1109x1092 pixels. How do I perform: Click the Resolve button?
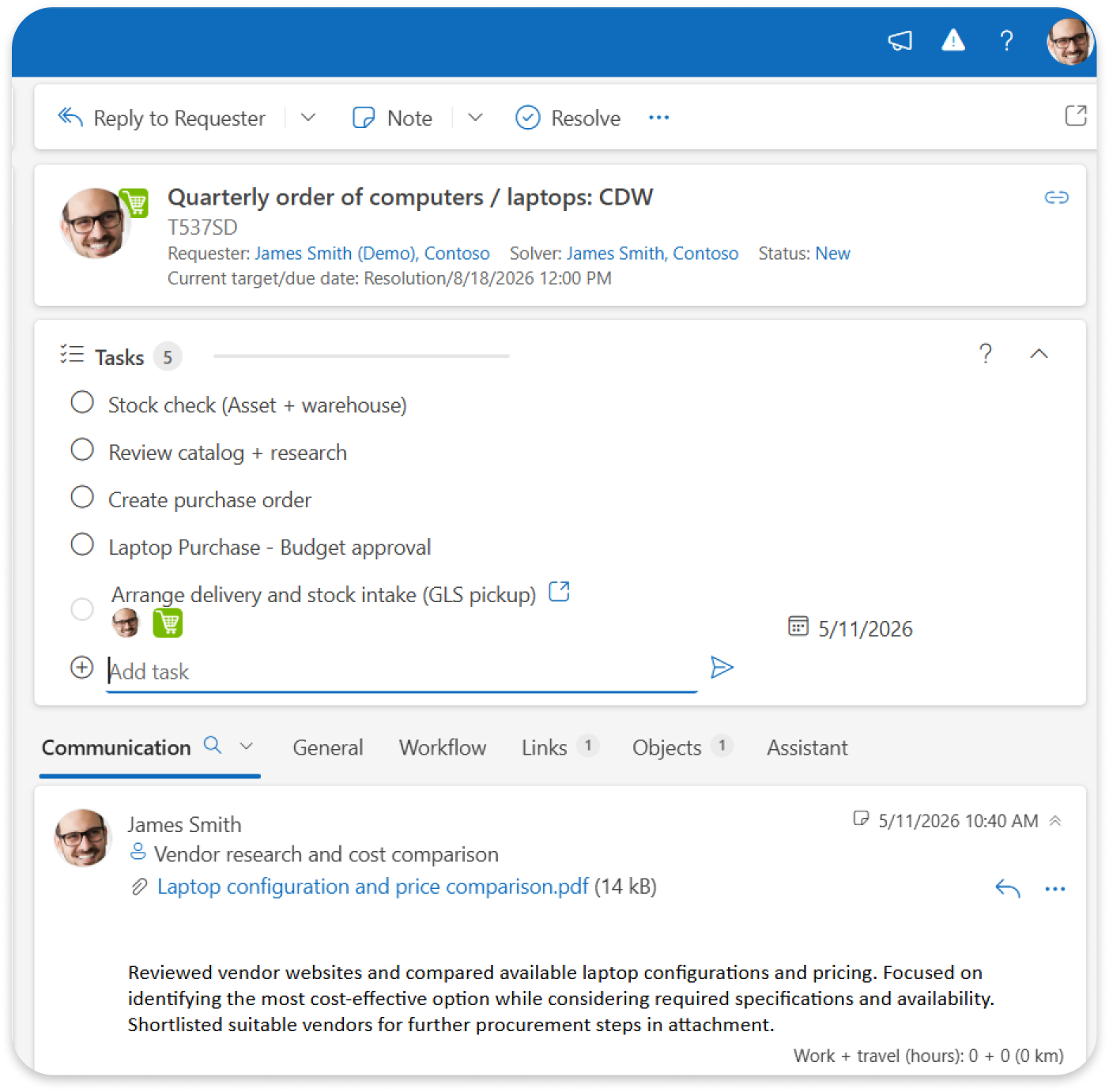point(568,118)
